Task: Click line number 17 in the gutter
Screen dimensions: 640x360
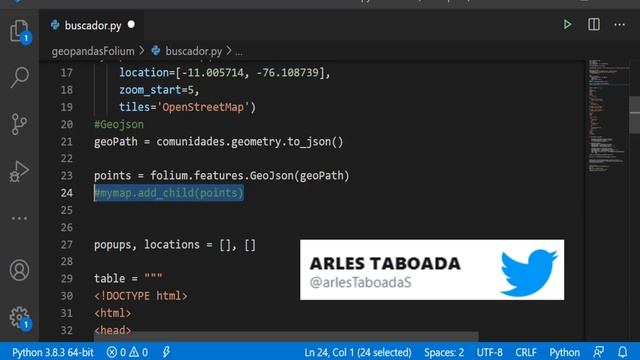Action: tap(67, 73)
